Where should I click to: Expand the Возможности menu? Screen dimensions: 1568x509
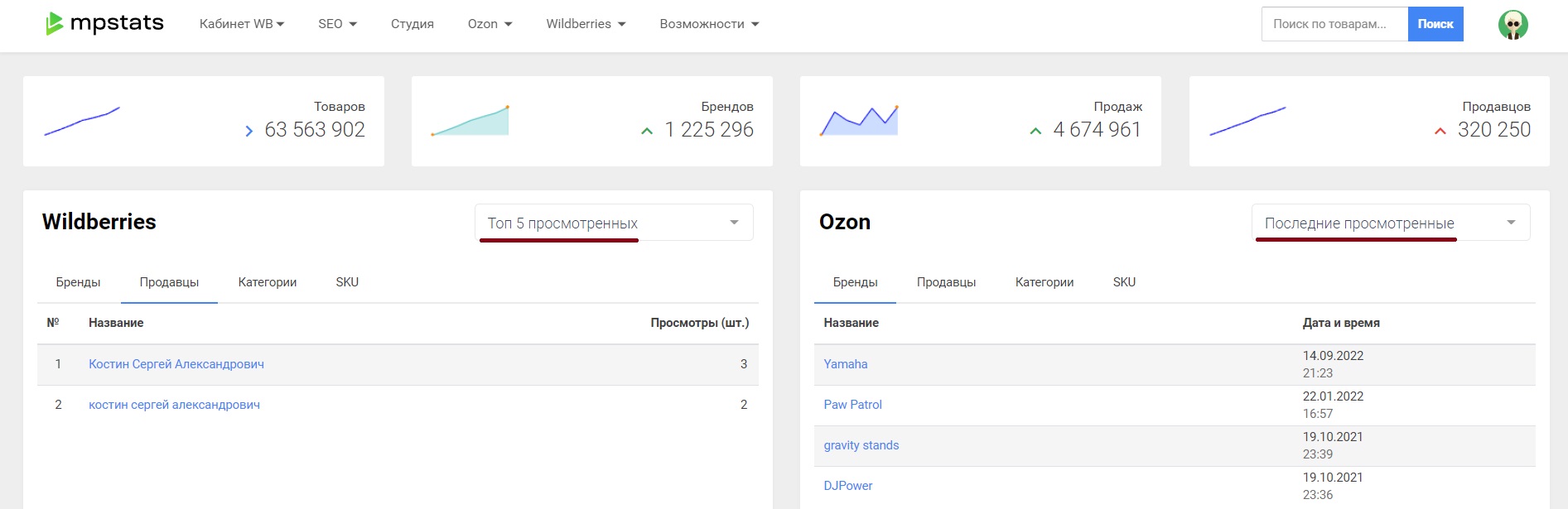(709, 24)
